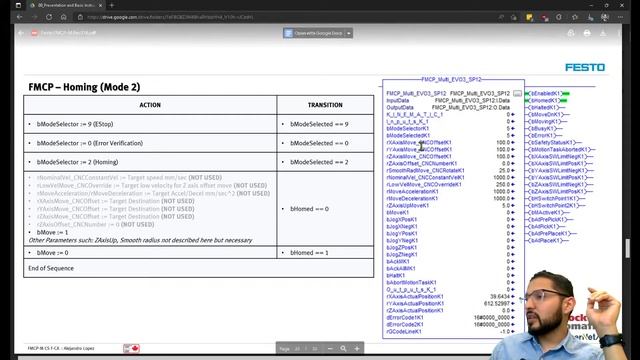Click the rXAxisActualPositionK1 value 39.6434
The image size is (640, 360).
coord(500,296)
